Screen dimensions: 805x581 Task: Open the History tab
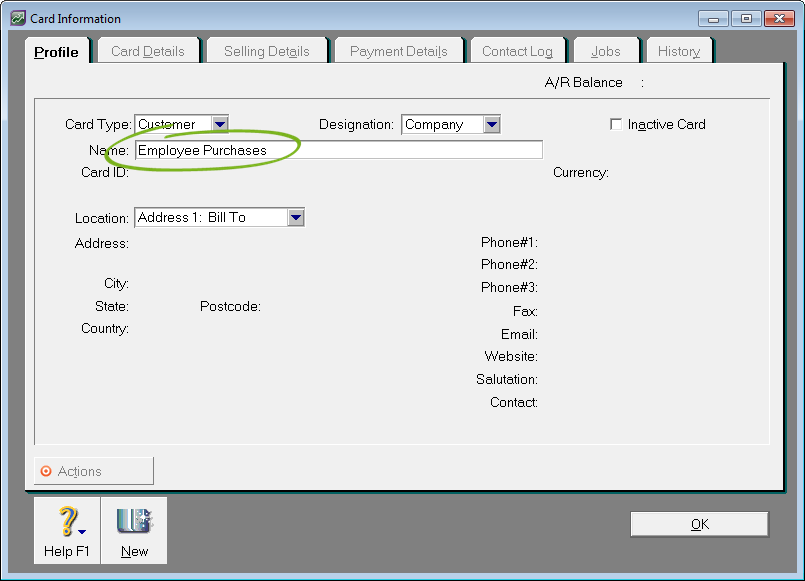(x=678, y=51)
